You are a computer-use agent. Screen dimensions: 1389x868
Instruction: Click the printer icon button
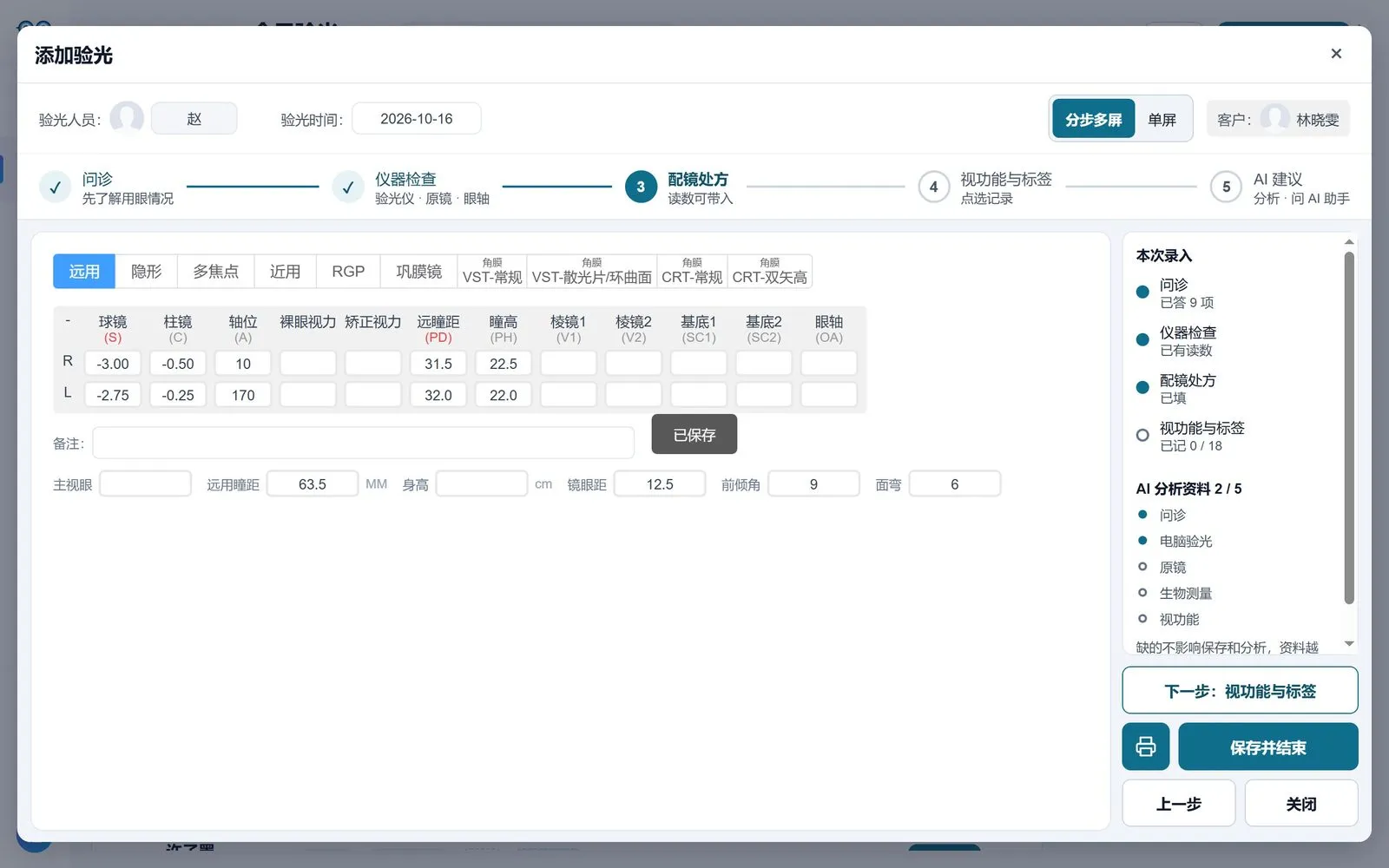pos(1145,746)
